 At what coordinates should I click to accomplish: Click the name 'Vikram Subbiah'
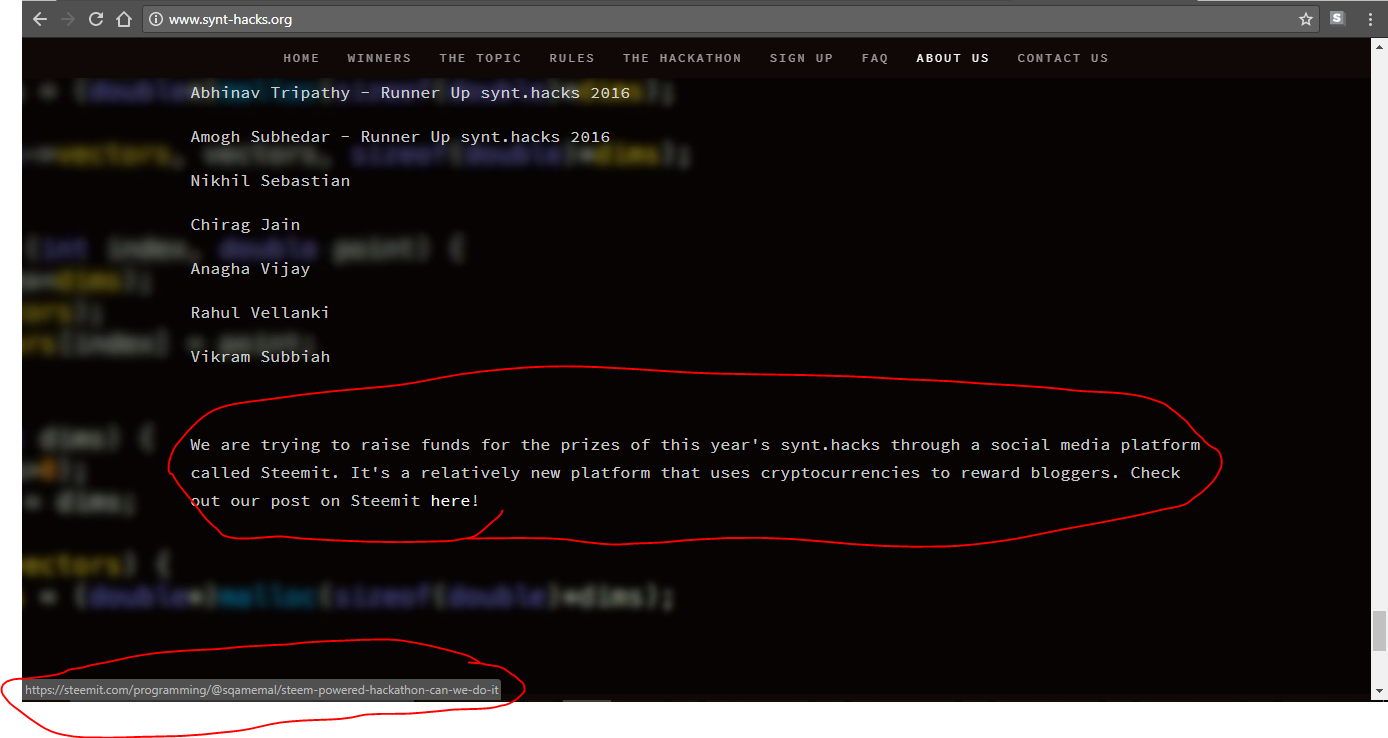260,357
